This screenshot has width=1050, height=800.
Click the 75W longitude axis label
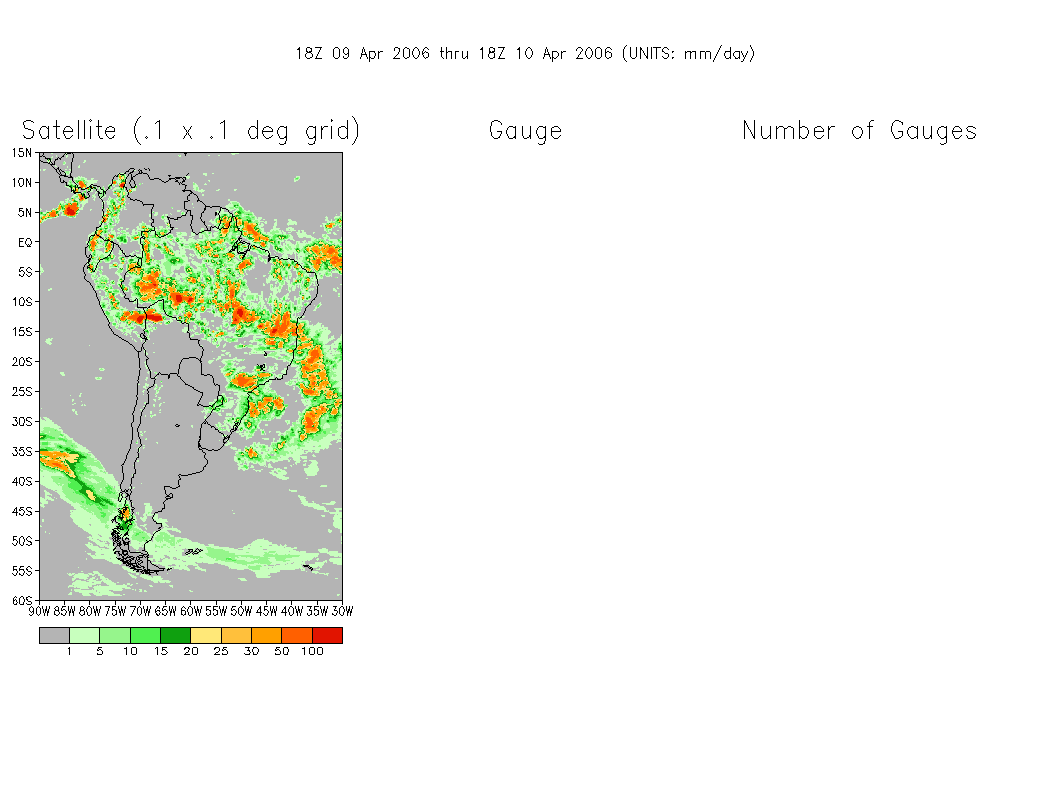[115, 611]
